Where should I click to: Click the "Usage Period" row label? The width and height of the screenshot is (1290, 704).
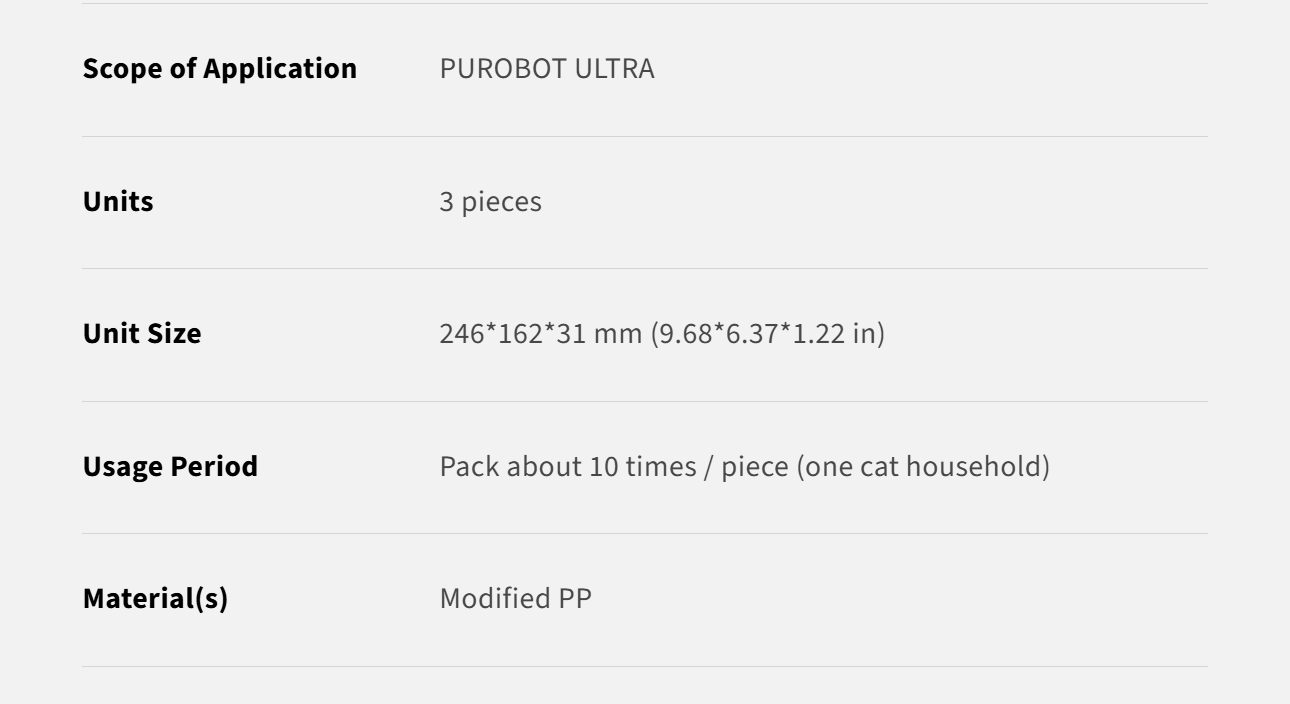170,466
